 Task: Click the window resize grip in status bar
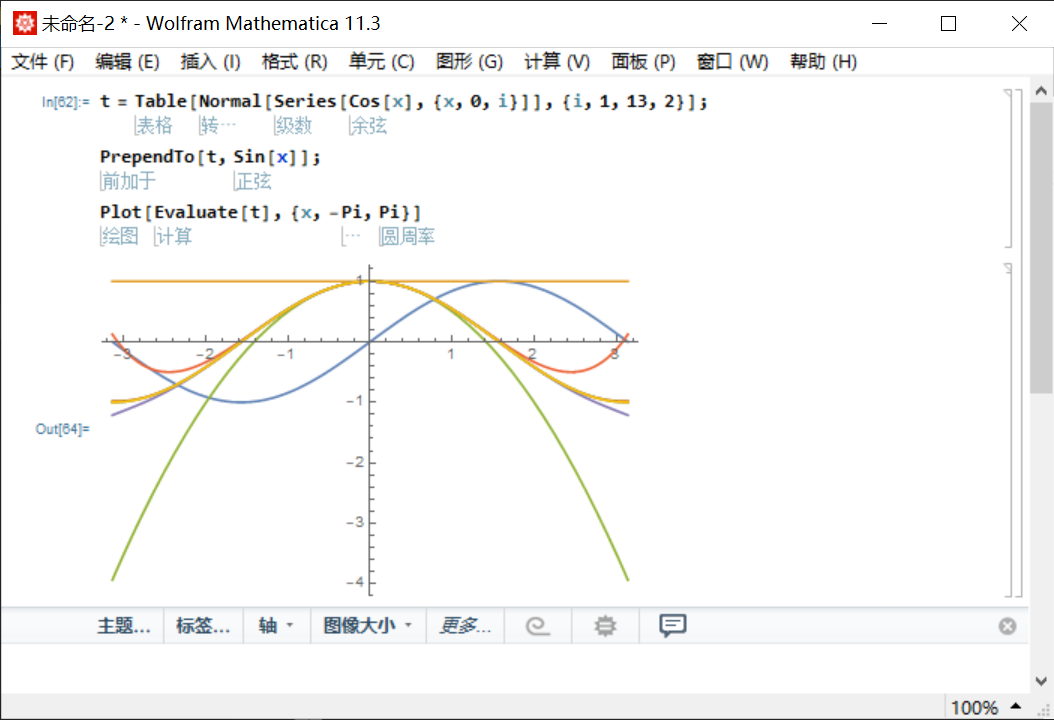(x=1044, y=710)
